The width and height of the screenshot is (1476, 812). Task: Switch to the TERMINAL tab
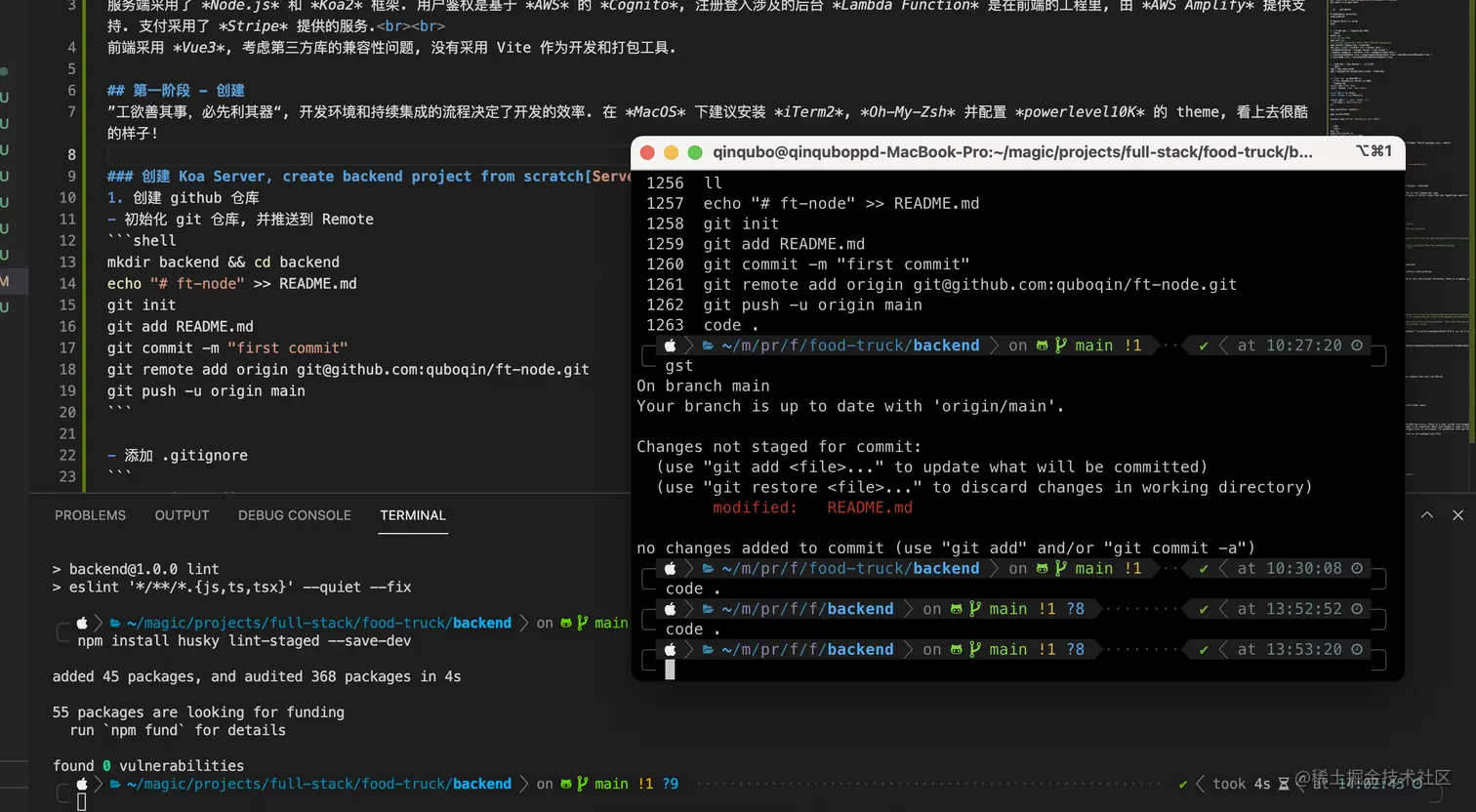pos(413,515)
